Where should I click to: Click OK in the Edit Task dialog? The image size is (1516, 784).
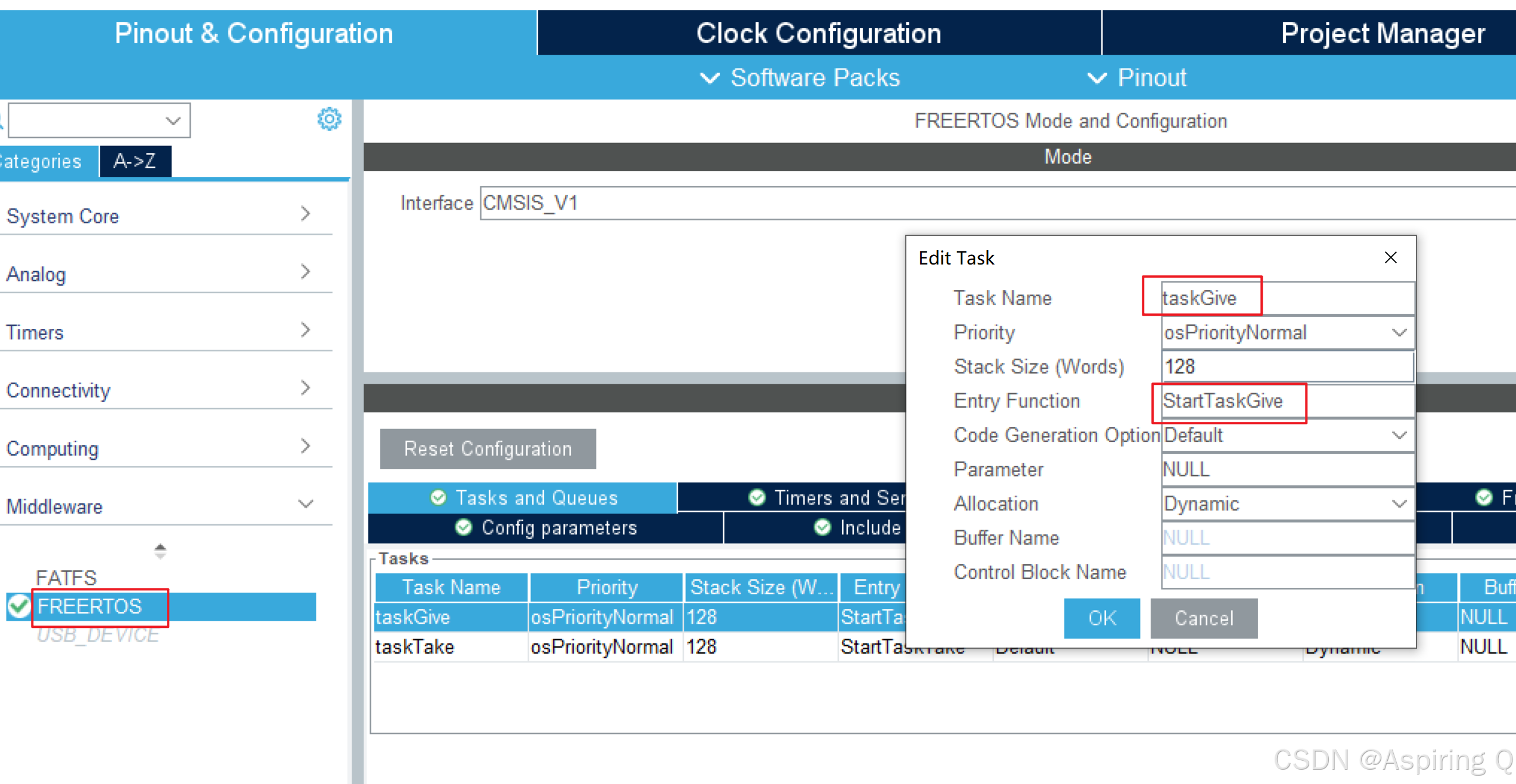1102,618
